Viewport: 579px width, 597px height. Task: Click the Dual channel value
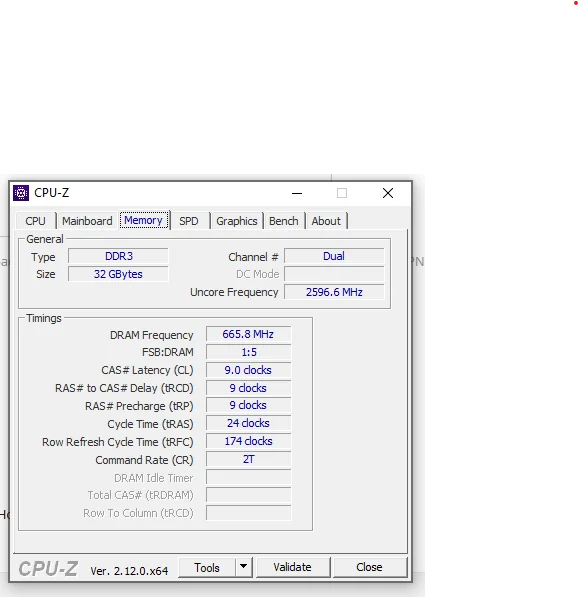334,256
